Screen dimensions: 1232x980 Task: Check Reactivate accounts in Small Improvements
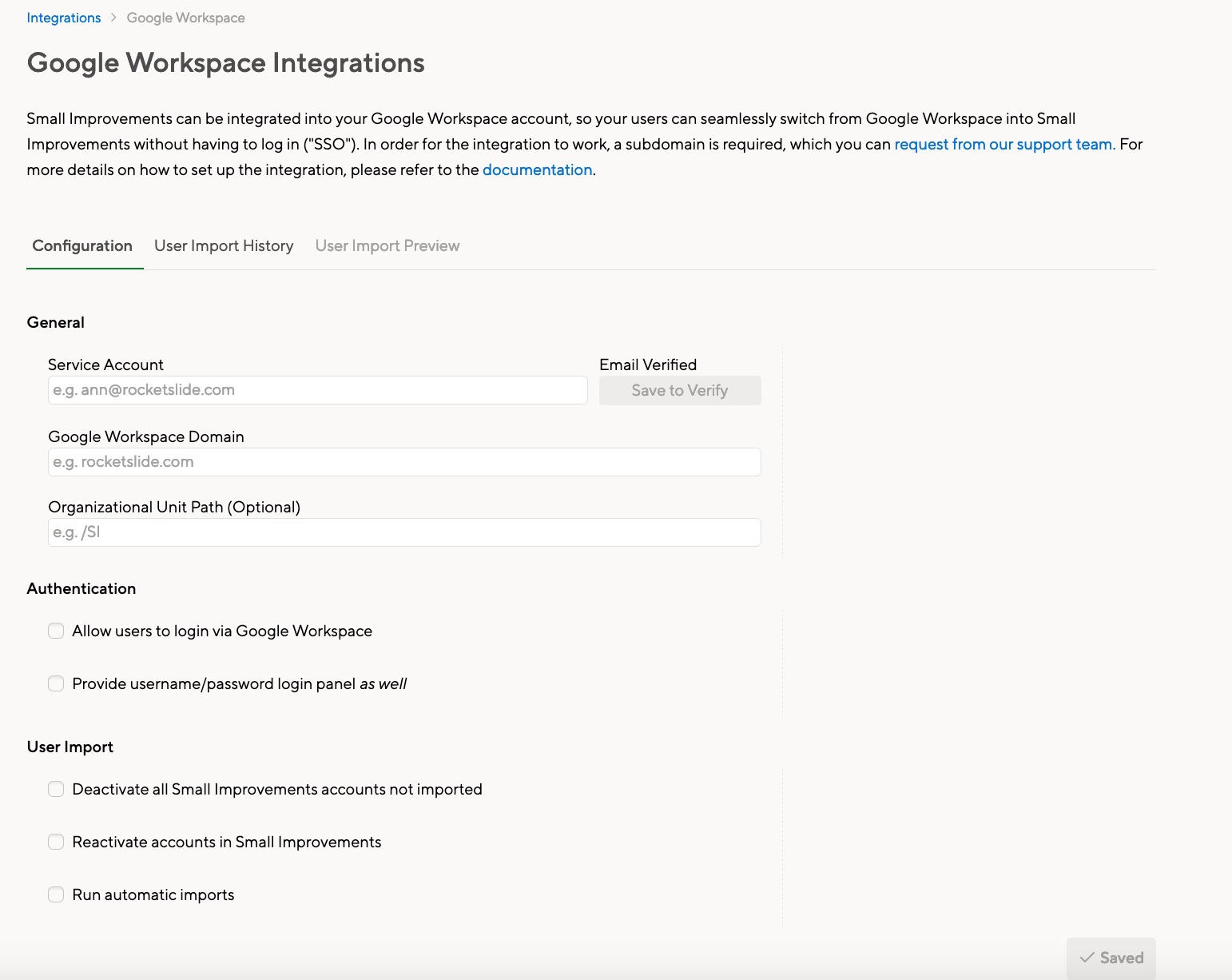tap(56, 842)
